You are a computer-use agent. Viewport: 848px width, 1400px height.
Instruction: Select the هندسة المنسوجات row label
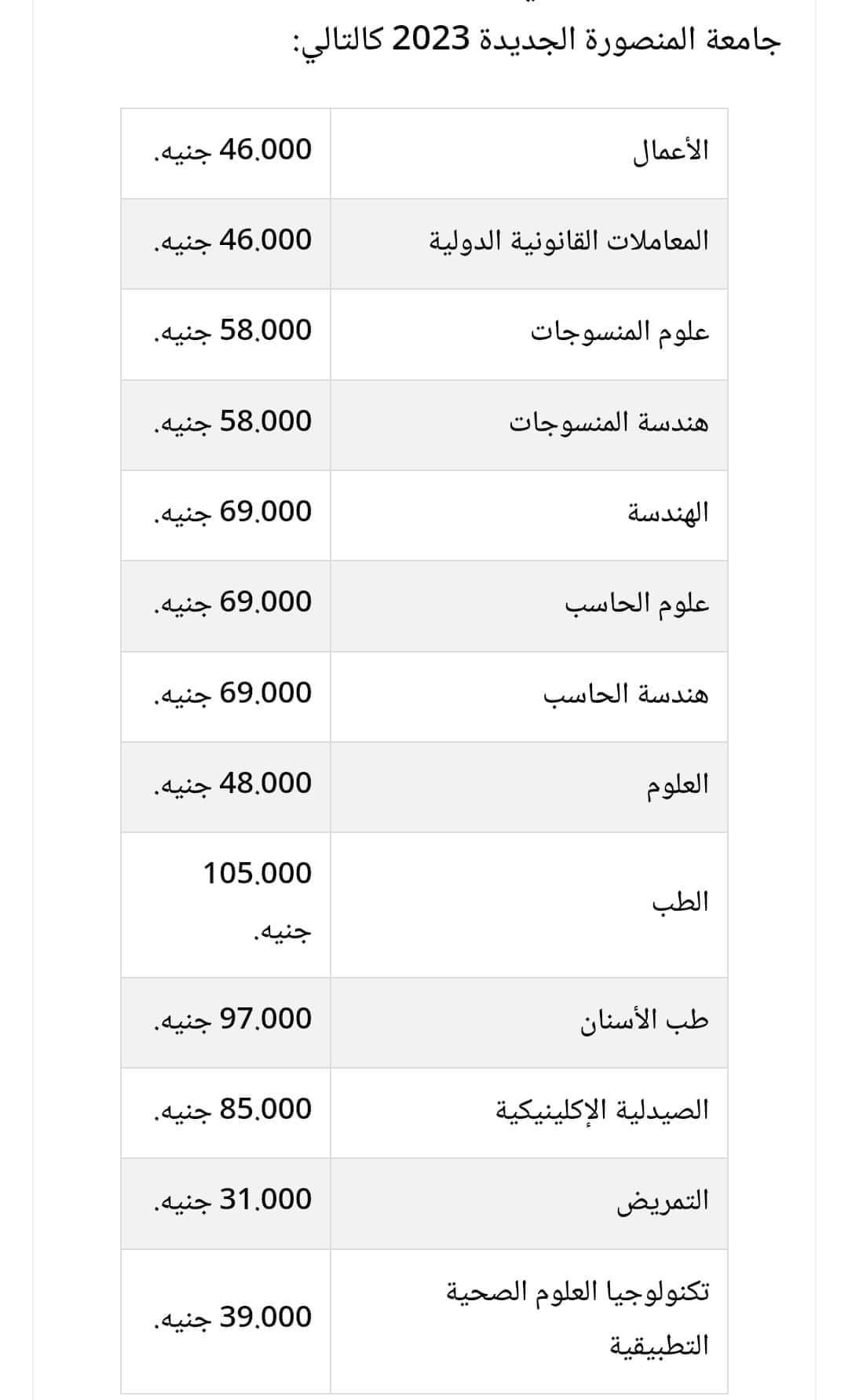click(609, 422)
